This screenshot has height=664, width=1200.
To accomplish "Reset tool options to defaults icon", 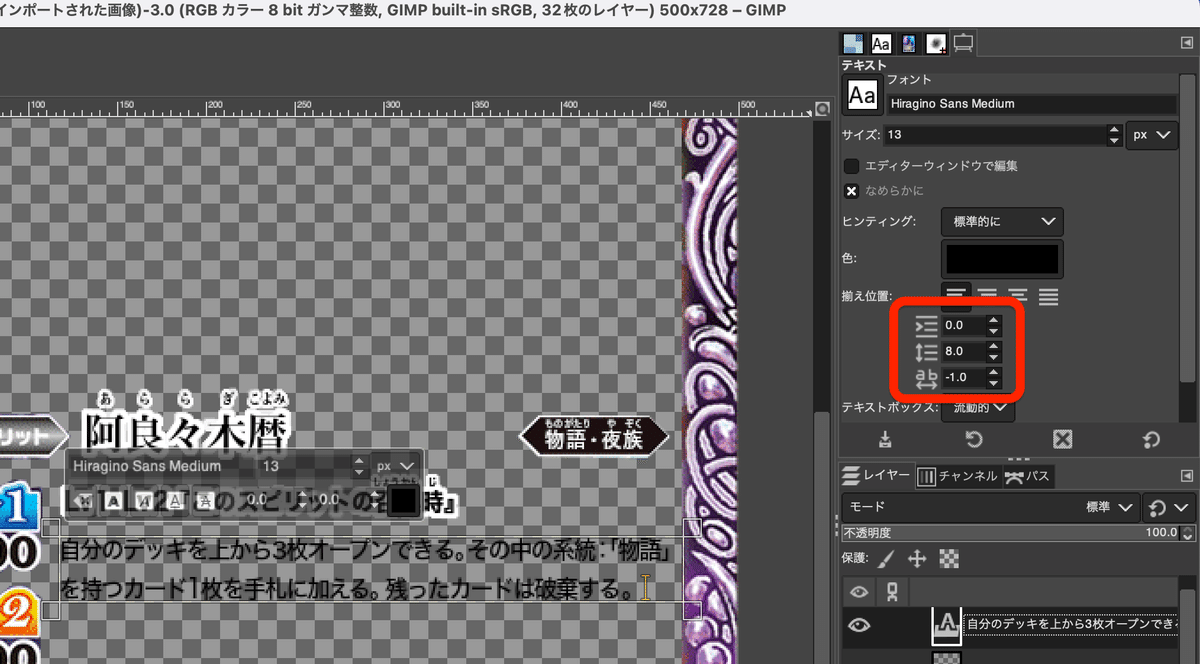I will point(1151,440).
